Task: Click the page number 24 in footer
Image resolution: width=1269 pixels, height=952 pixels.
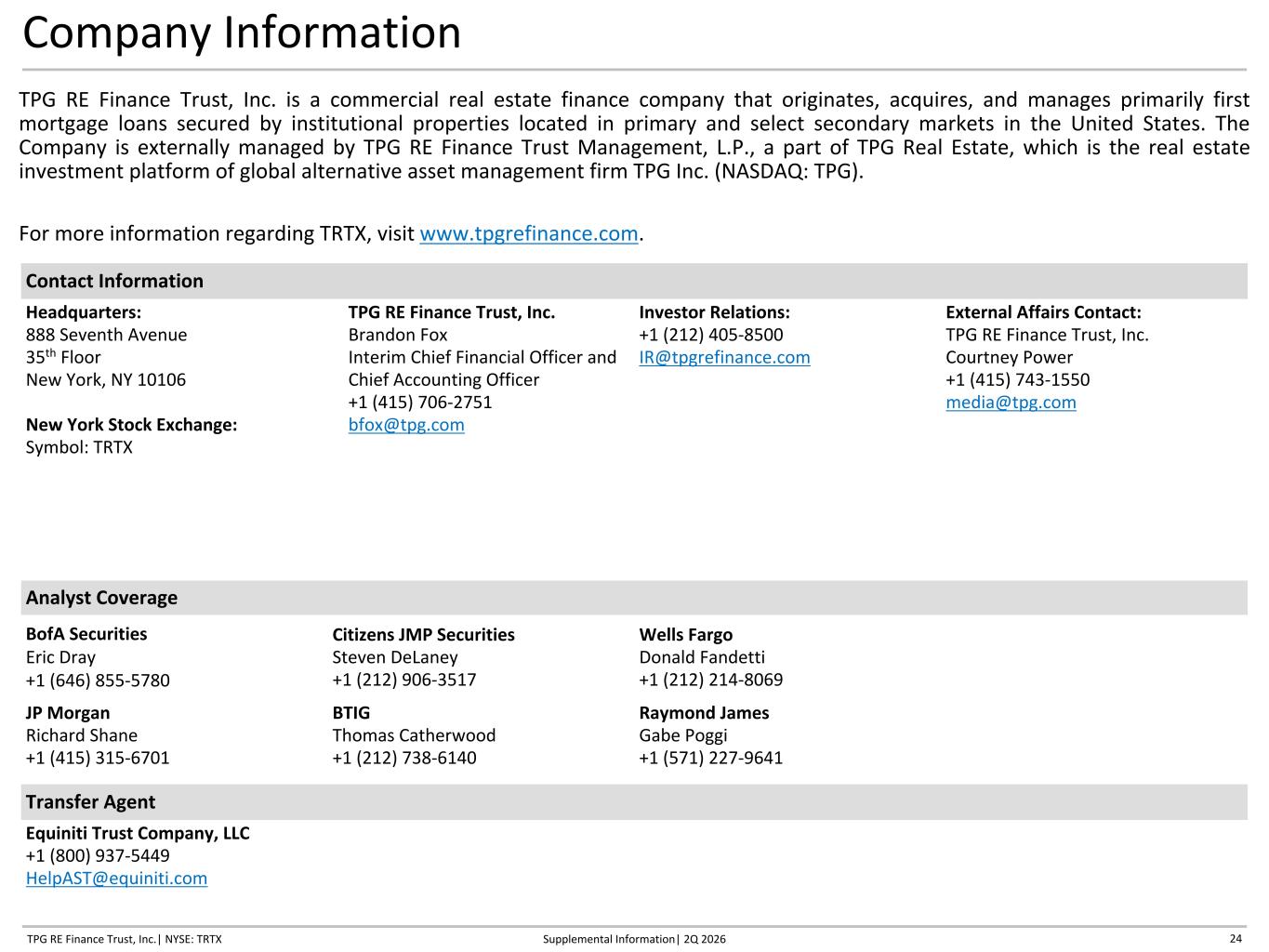Action: pos(1236,938)
